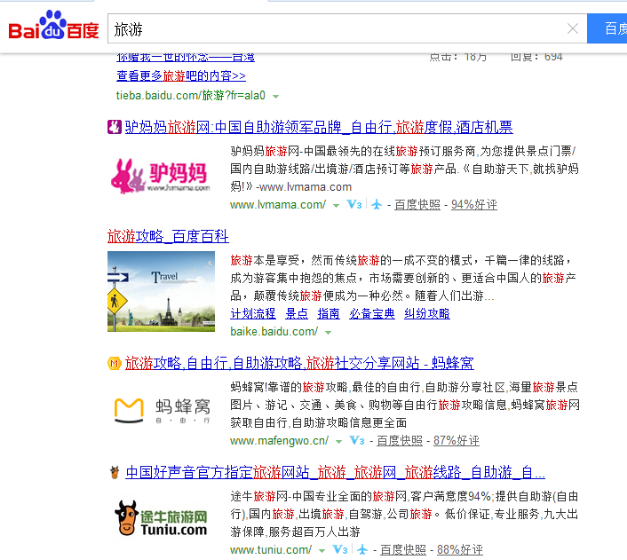Expand dropdown next to tieba.baidu.com URL
The width and height of the screenshot is (627, 560).
(276, 96)
